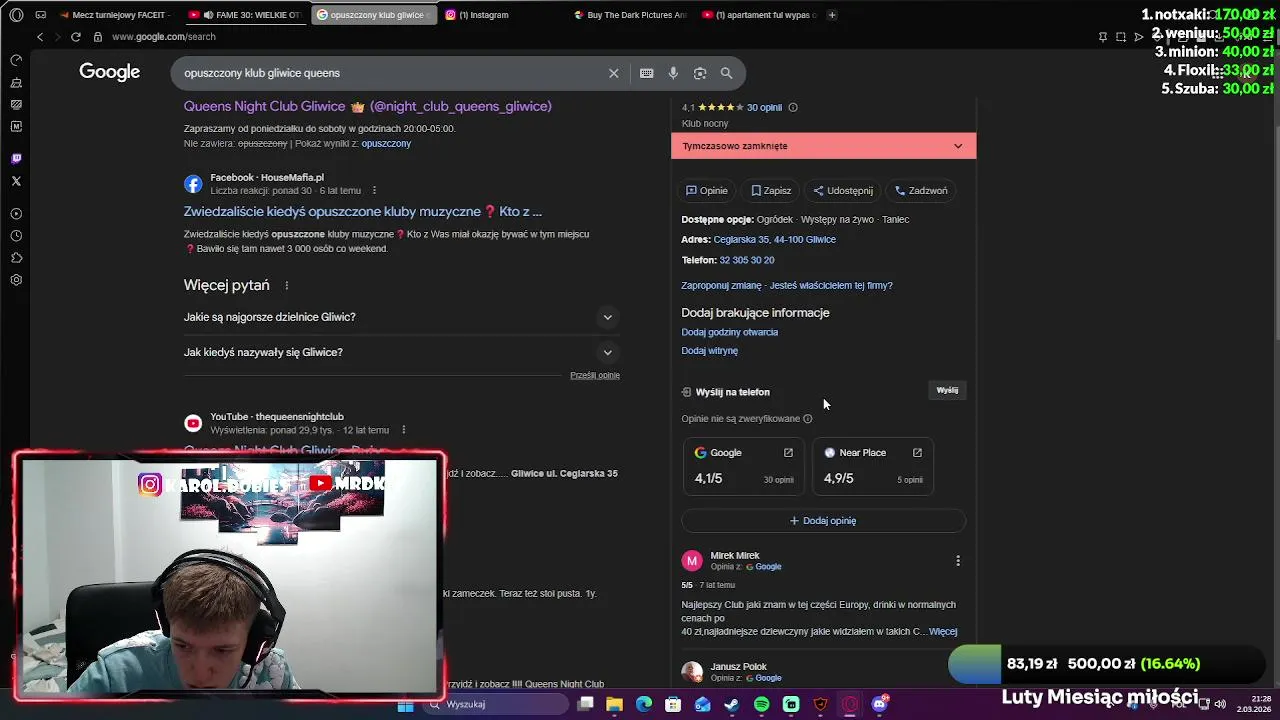Viewport: 1280px width, 720px height.
Task: Click Dodaj godziny otwarcia link
Action: (x=729, y=332)
